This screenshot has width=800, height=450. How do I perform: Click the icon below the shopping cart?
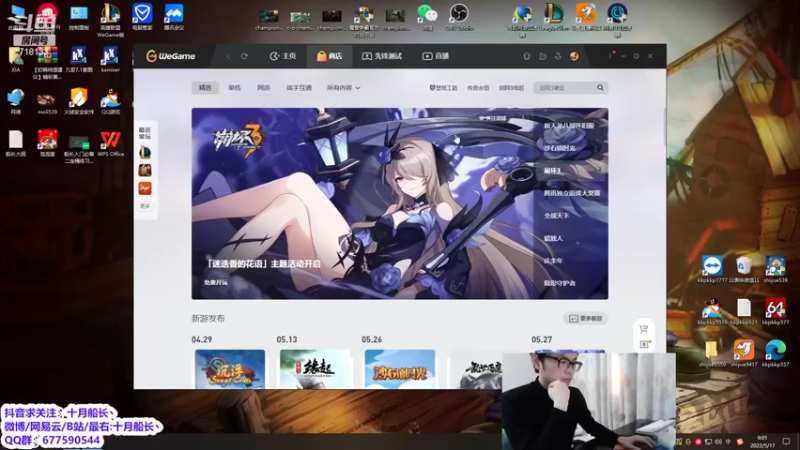[x=644, y=344]
